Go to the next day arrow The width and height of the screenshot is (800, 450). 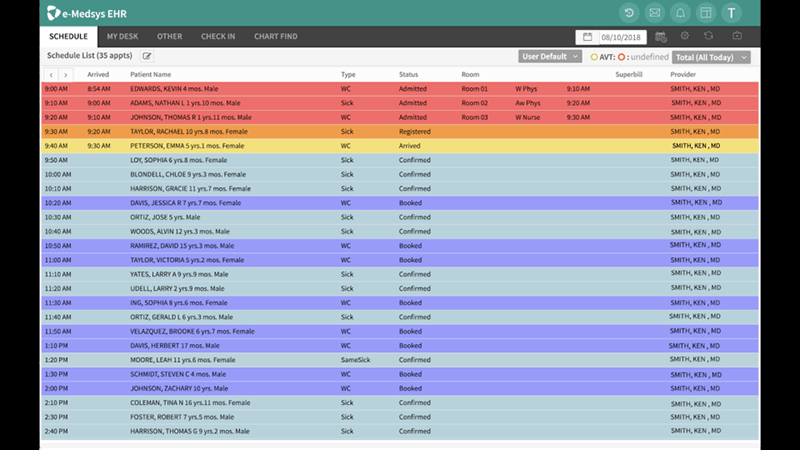click(65, 75)
